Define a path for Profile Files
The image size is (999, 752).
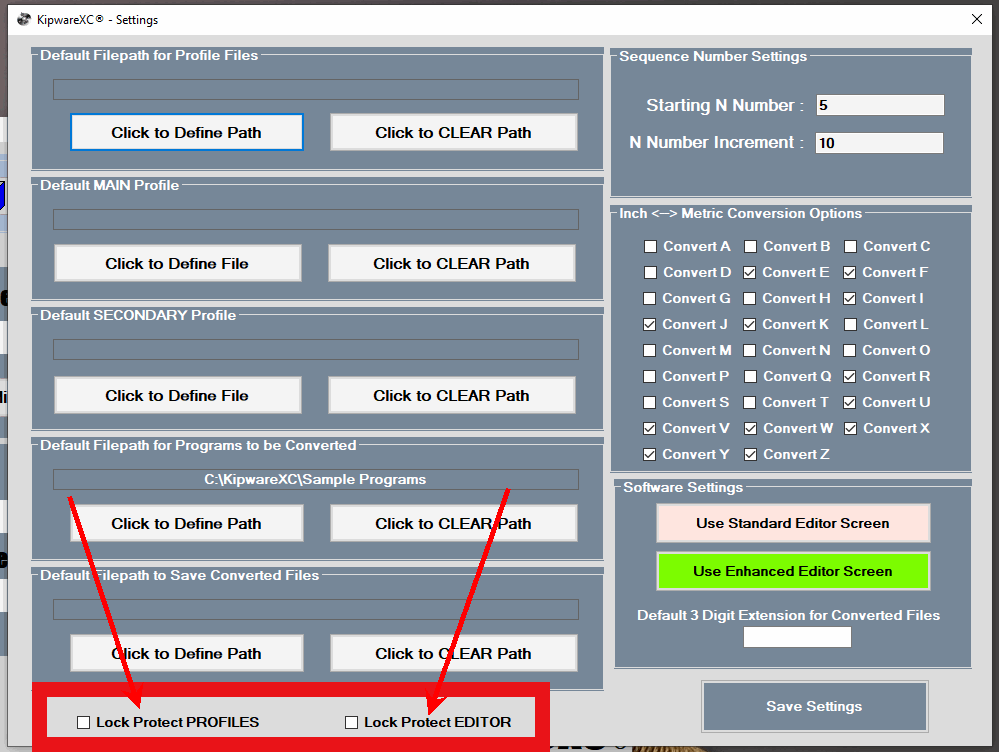tap(186, 131)
